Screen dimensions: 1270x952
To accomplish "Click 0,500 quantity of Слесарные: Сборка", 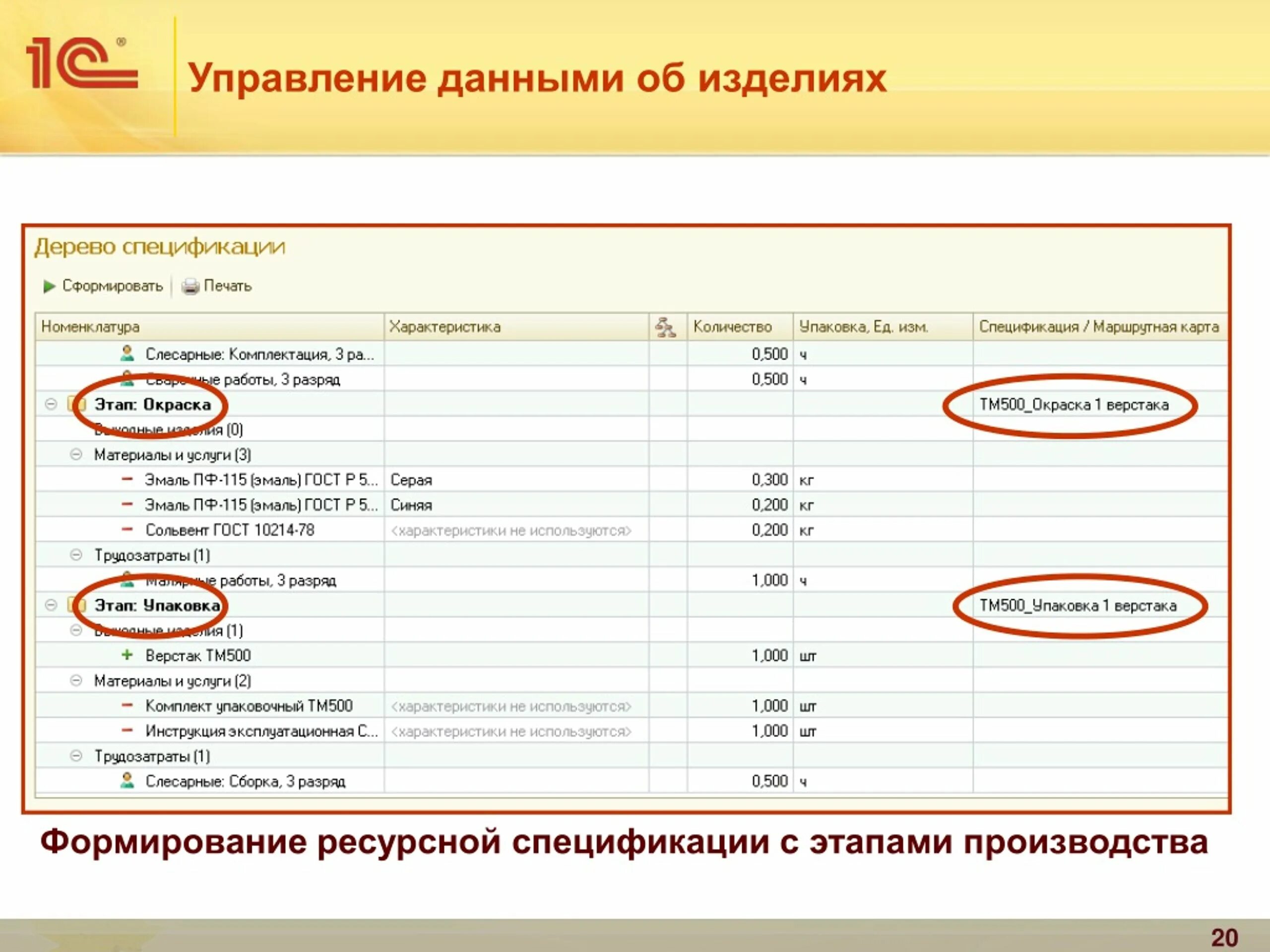I will click(741, 781).
